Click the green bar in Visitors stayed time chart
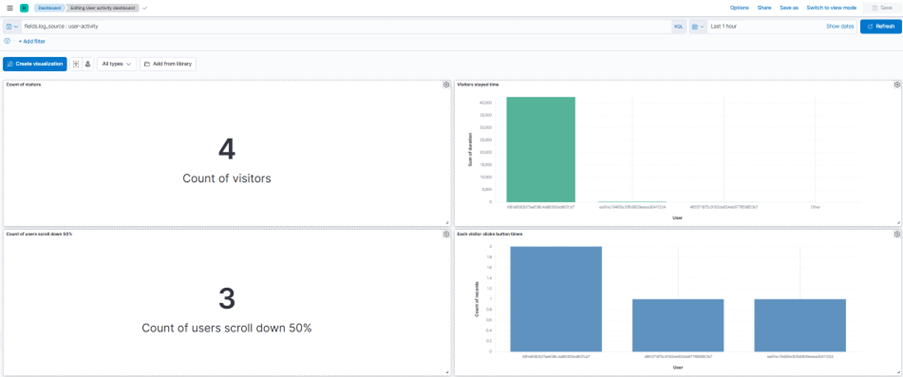 point(541,150)
